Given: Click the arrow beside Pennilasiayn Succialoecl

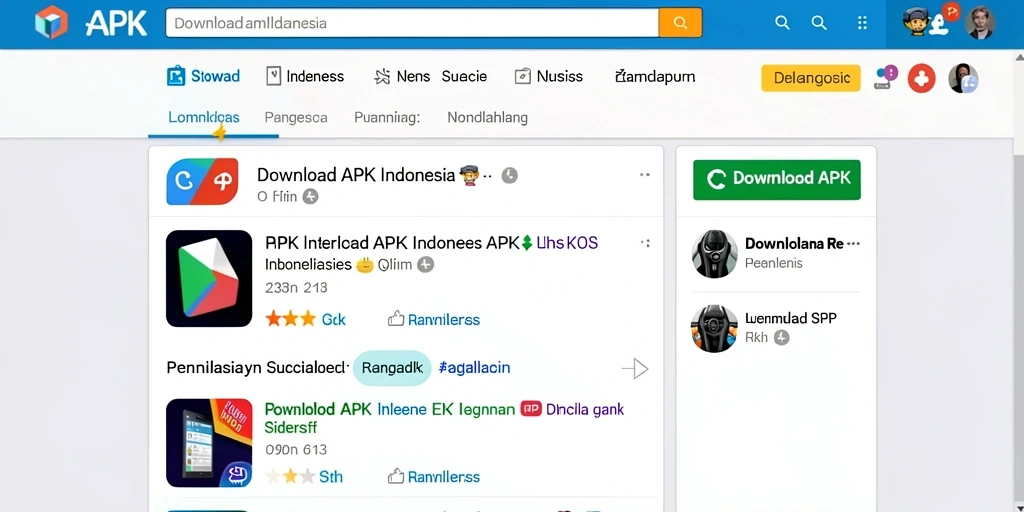Looking at the screenshot, I should (x=635, y=369).
